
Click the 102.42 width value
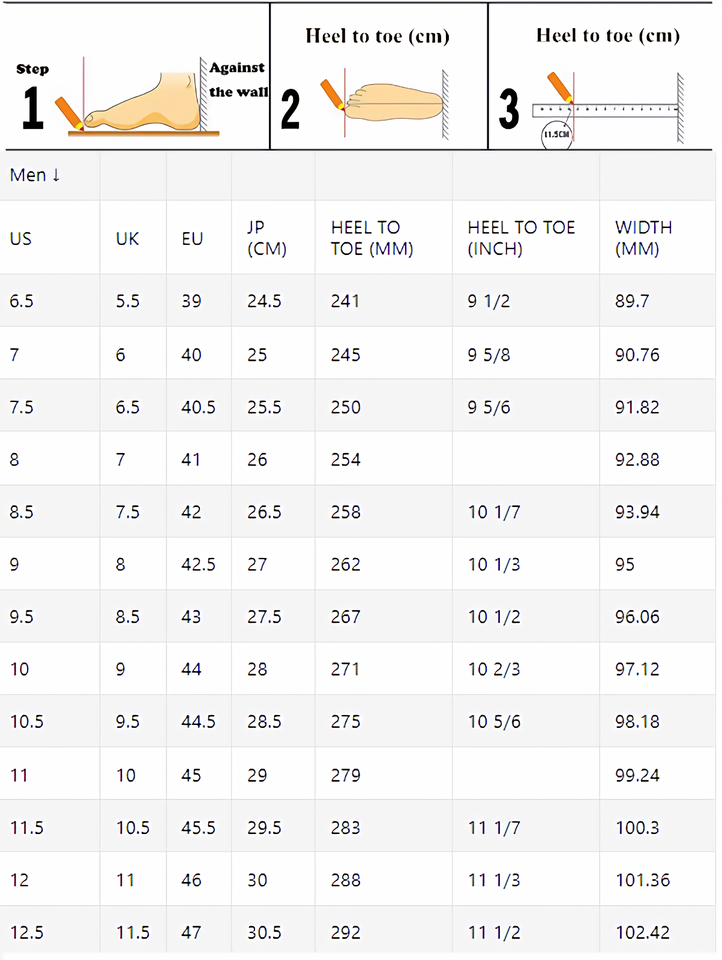point(643,933)
